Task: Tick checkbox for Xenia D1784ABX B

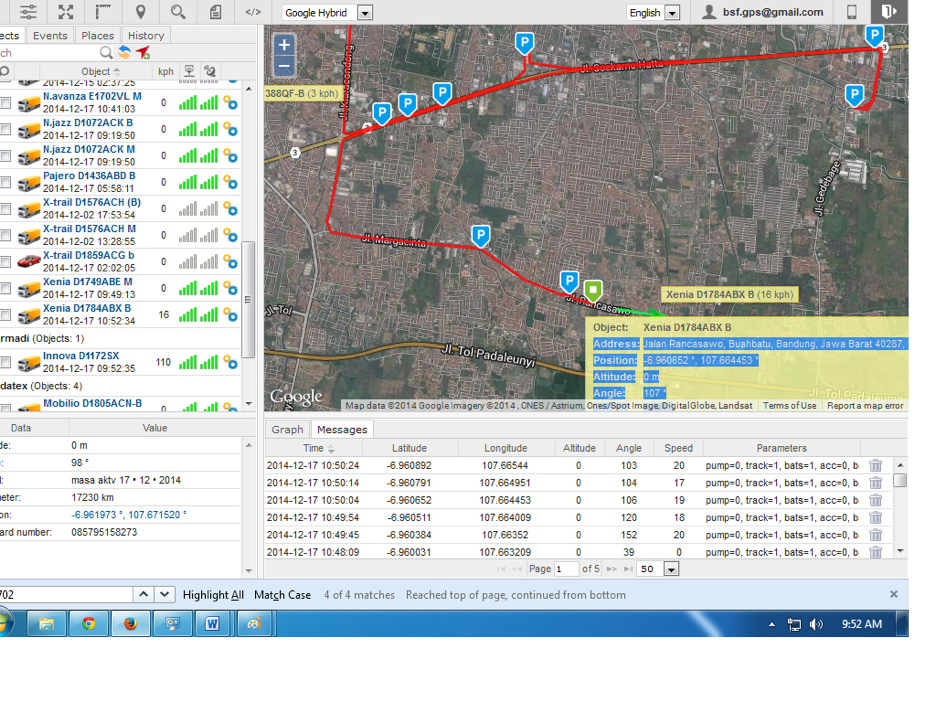Action: pos(5,315)
